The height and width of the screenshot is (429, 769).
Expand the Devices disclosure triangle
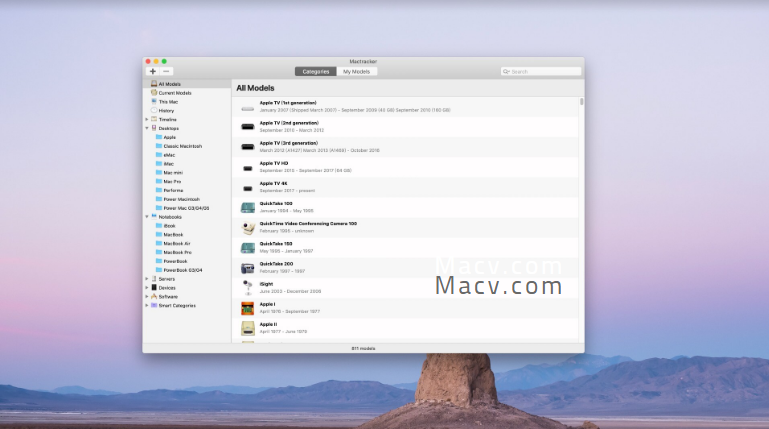pyautogui.click(x=147, y=288)
